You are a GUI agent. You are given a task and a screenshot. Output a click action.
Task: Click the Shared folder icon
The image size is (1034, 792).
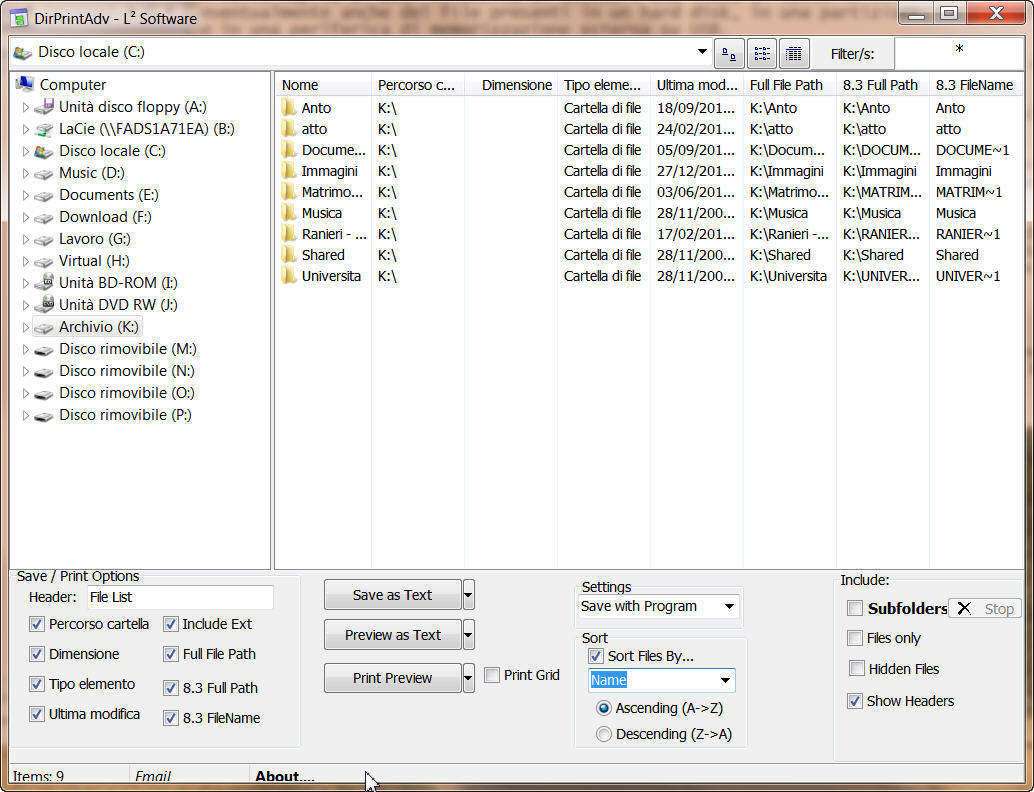click(289, 255)
